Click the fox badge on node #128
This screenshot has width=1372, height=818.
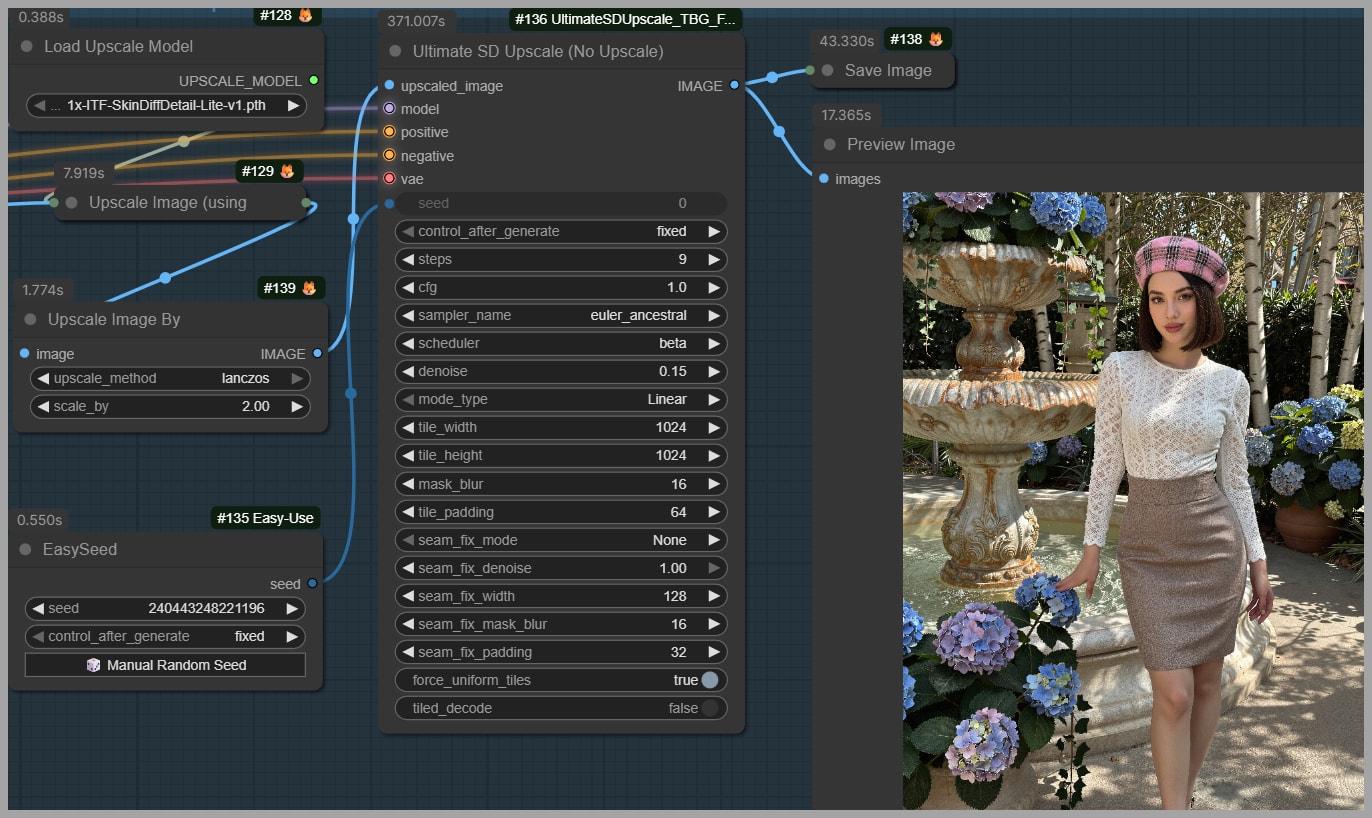[305, 15]
